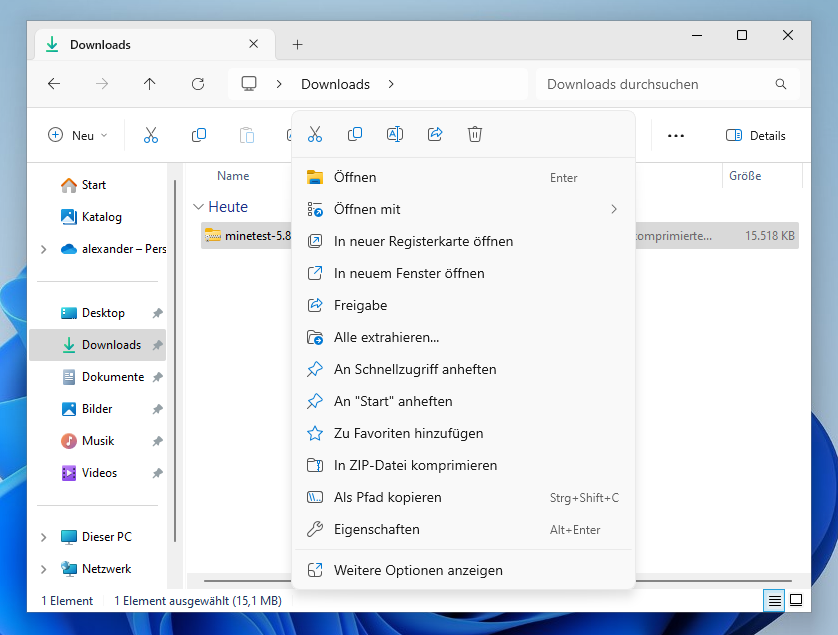This screenshot has height=635, width=838.
Task: Close the Downloads tab
Action: pos(254,44)
